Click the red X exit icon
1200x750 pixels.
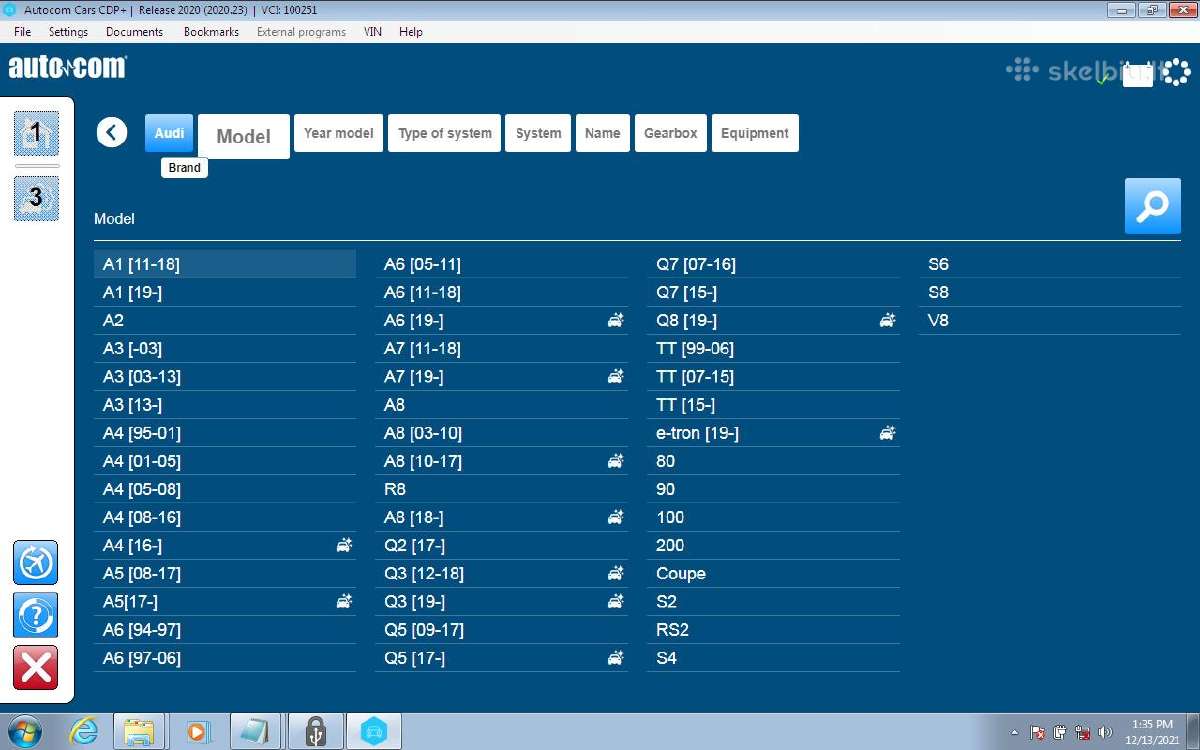(35, 667)
